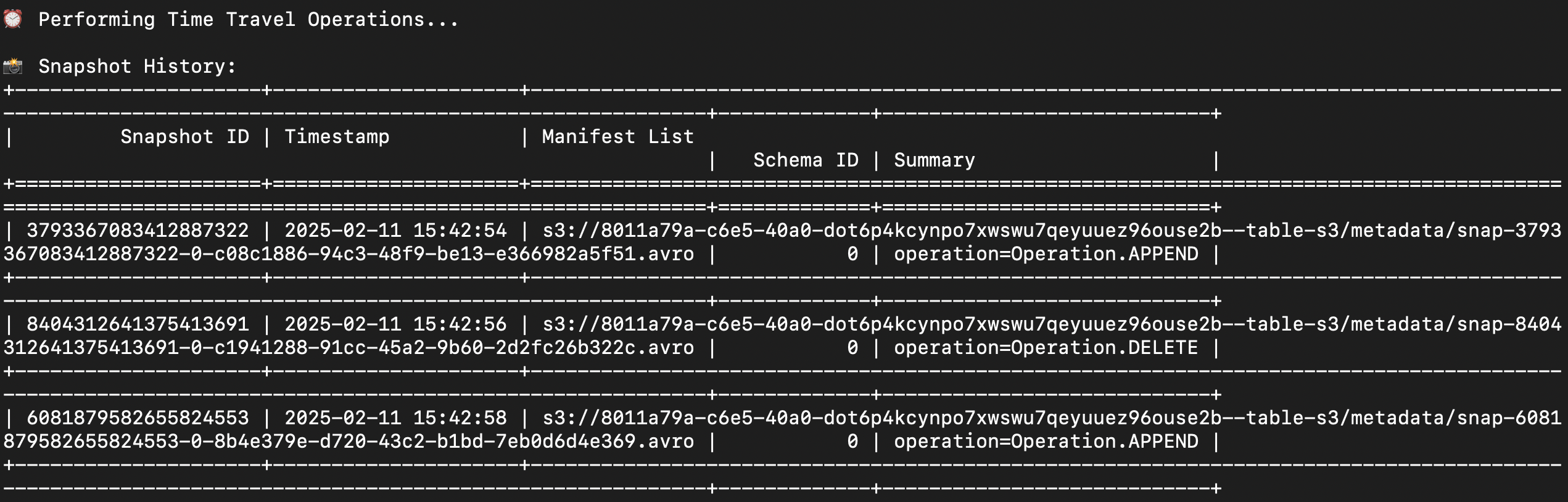Click snapshot ID 3793367083412887322

138,231
